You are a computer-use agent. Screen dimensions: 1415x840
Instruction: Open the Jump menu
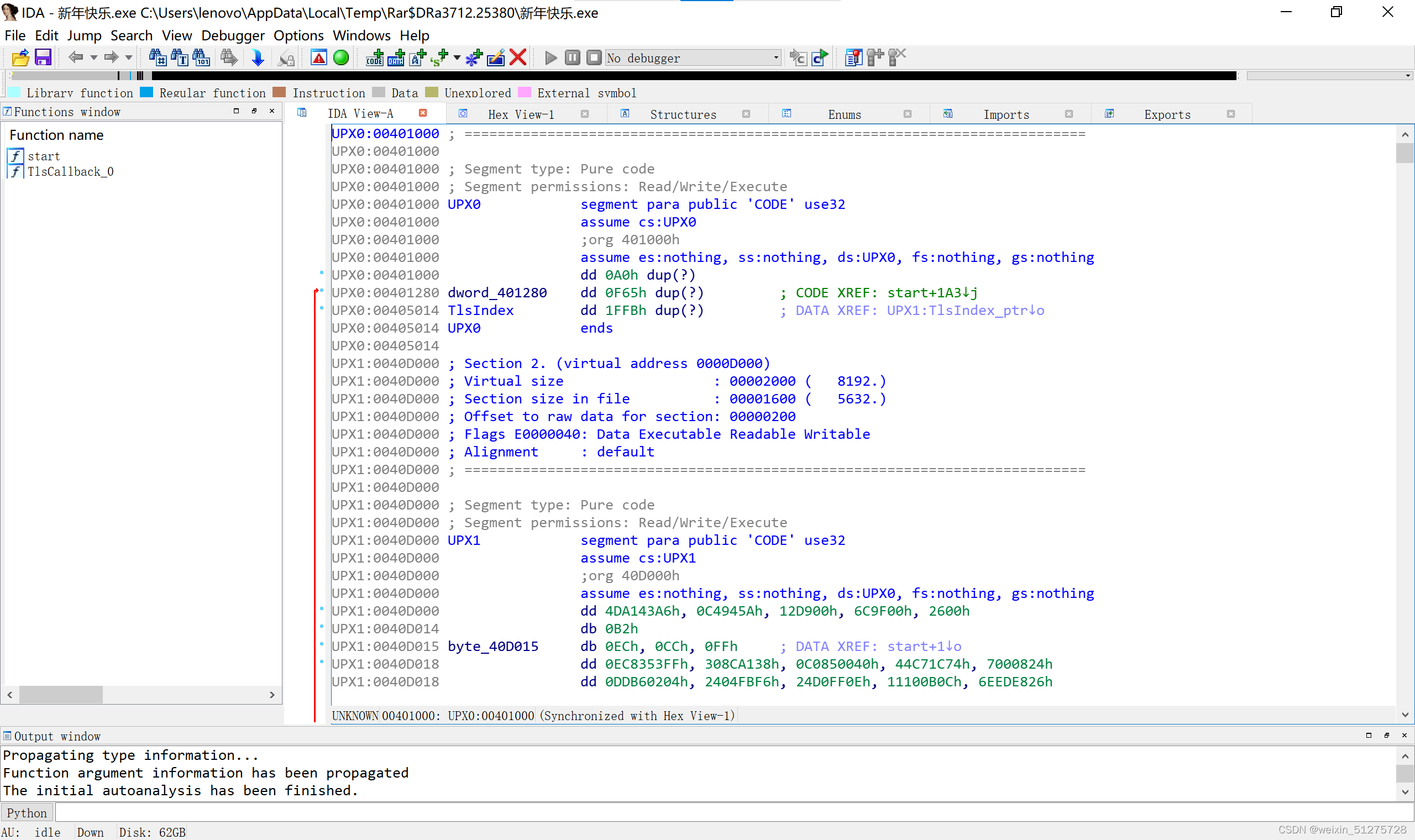(85, 35)
